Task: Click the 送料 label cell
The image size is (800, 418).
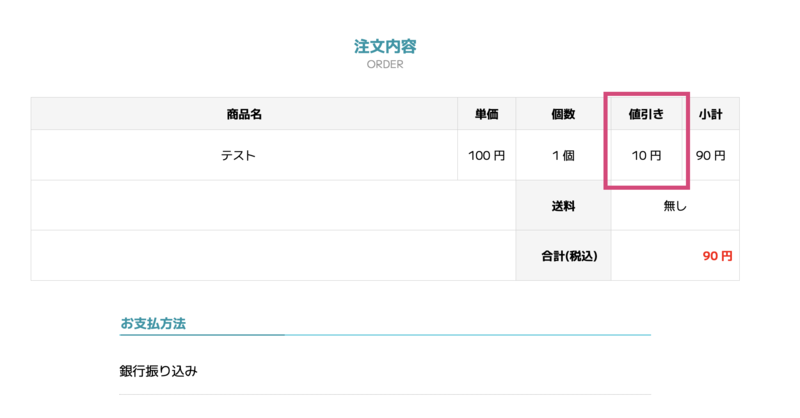Action: (x=563, y=206)
